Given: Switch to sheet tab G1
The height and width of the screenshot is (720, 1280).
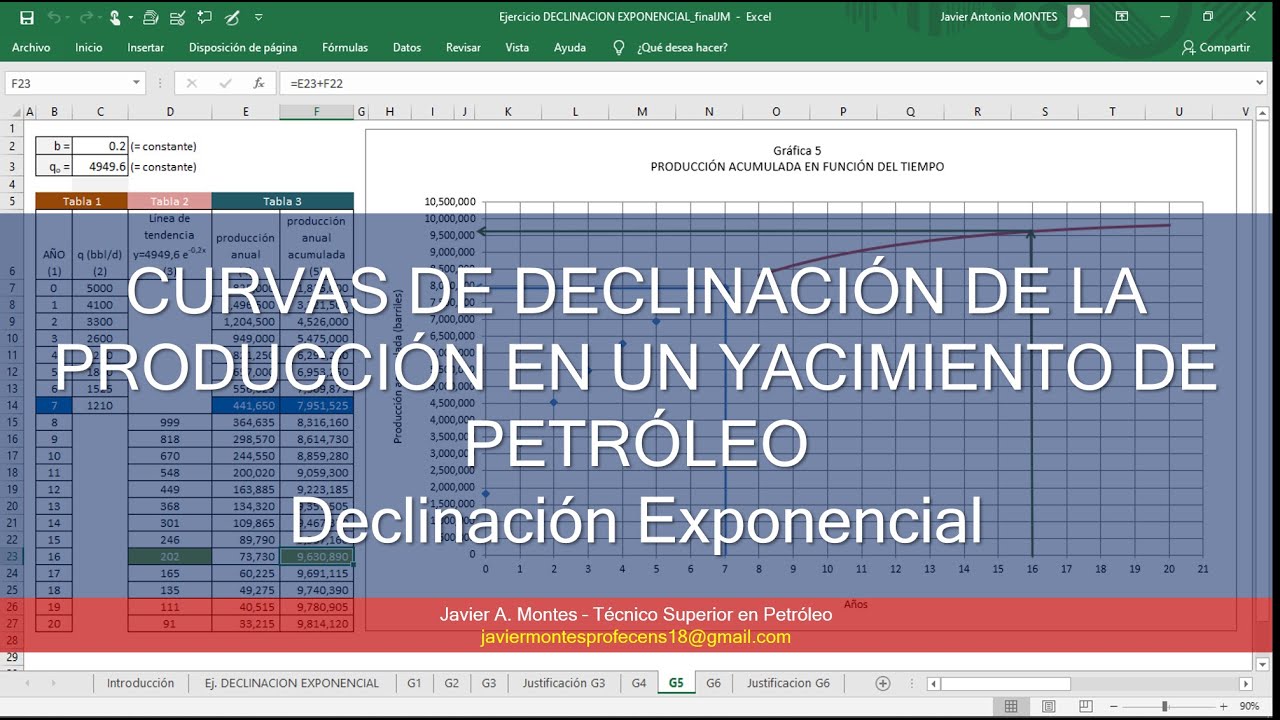Looking at the screenshot, I should point(414,683).
